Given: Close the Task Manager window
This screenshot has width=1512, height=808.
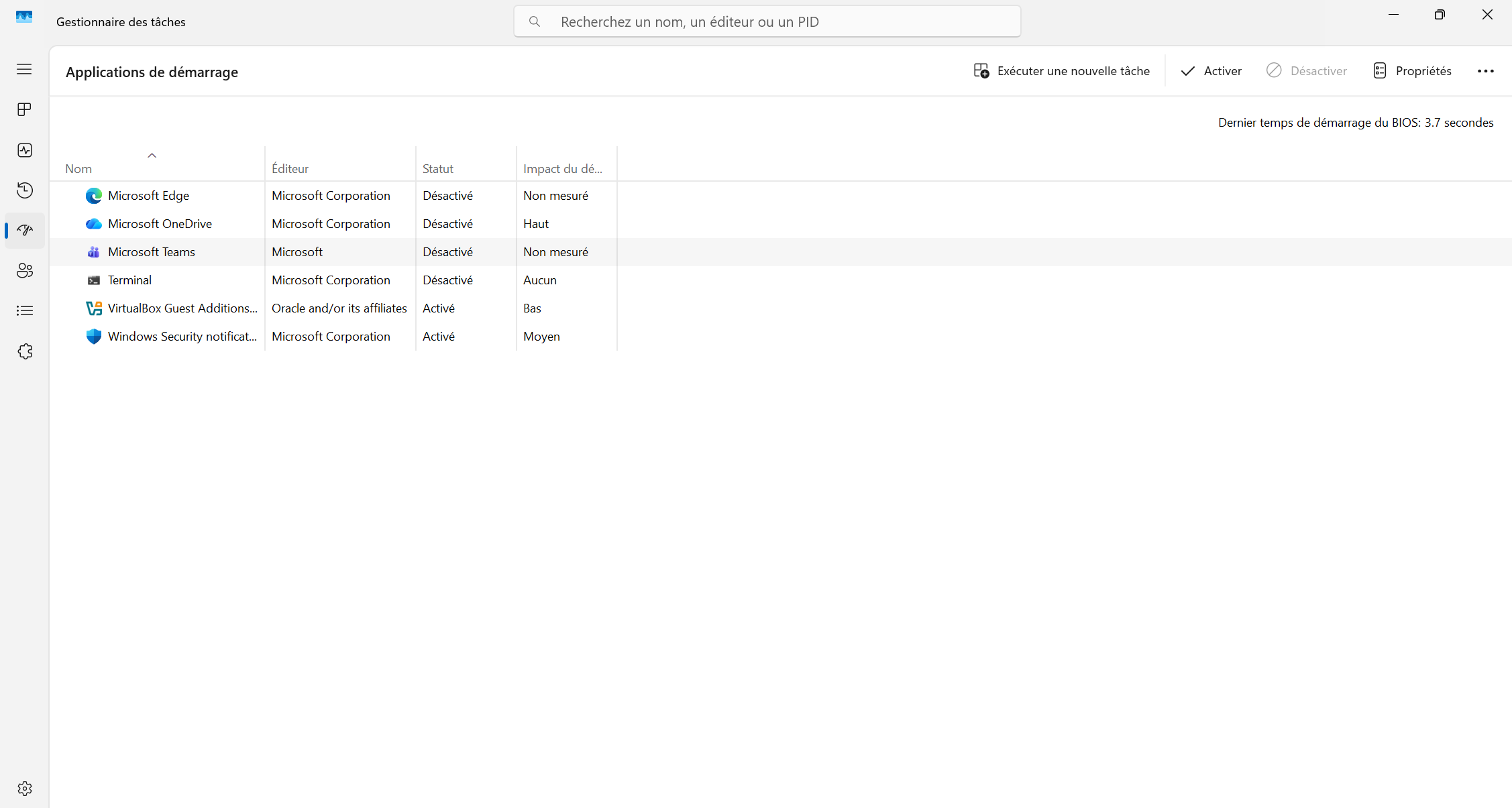Looking at the screenshot, I should point(1487,15).
